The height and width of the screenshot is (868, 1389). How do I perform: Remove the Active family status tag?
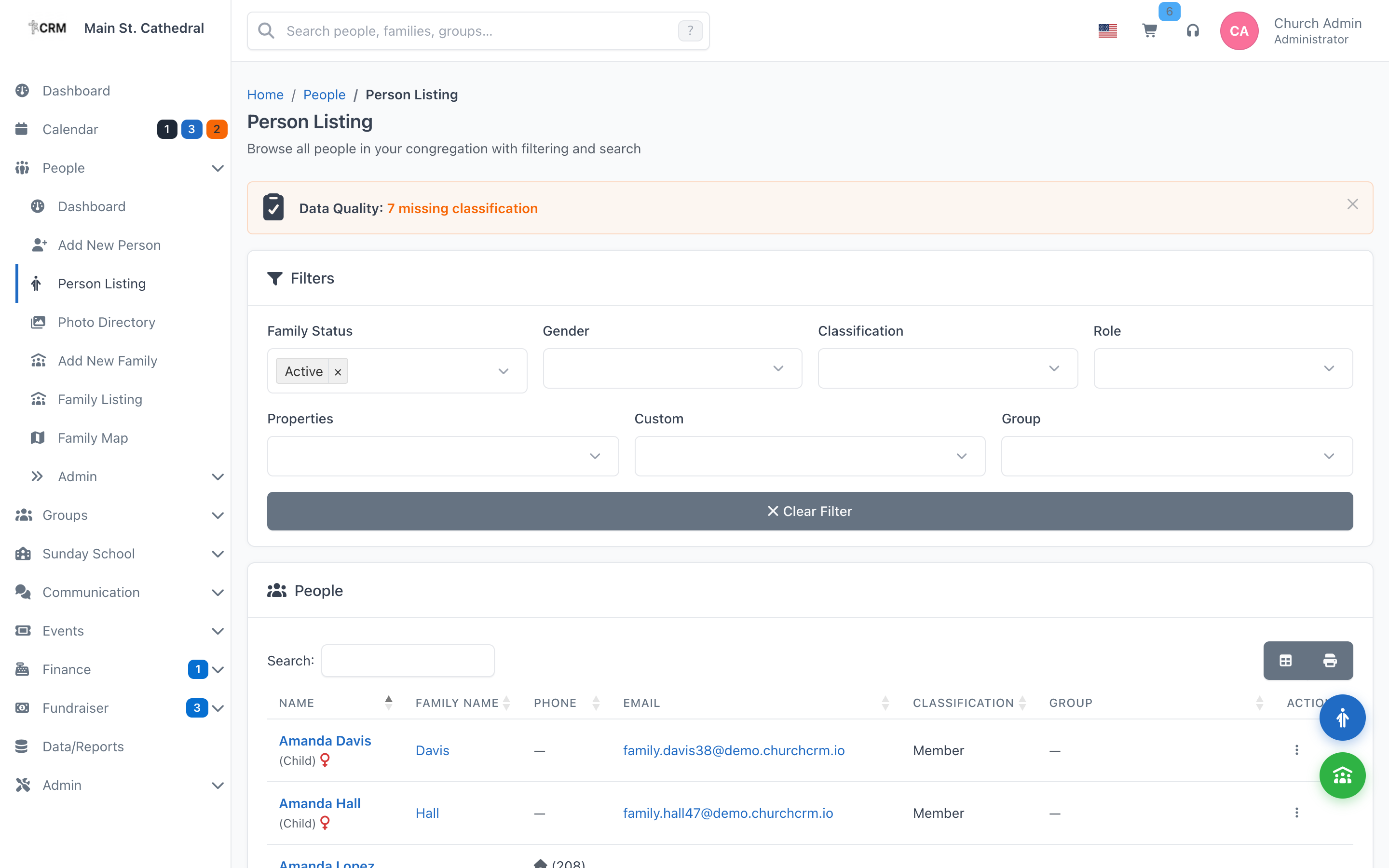coord(338,372)
